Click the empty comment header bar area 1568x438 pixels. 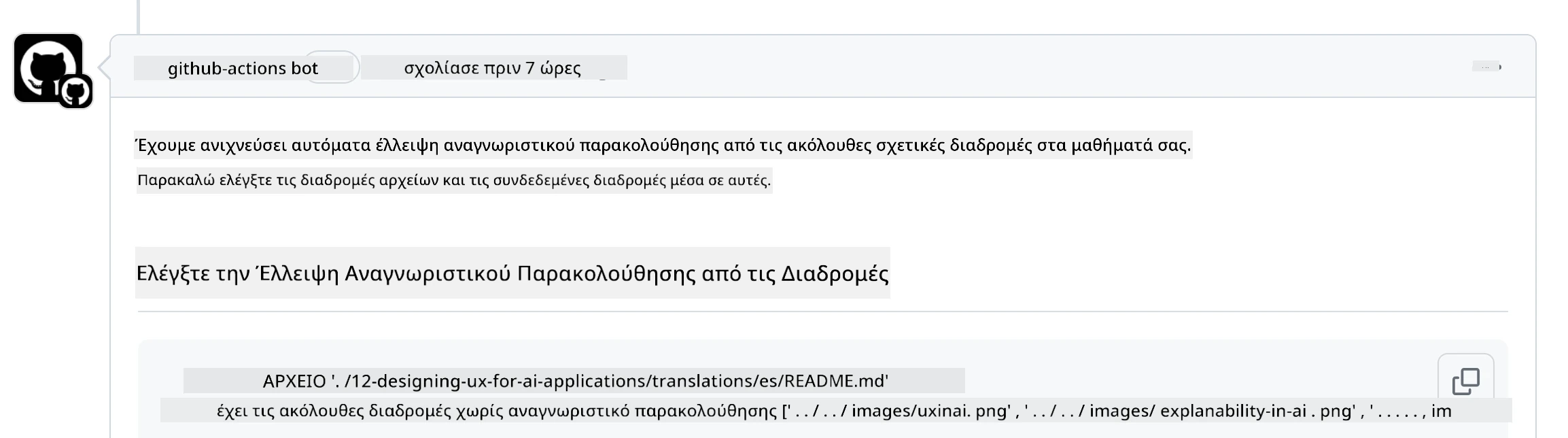click(1047, 67)
